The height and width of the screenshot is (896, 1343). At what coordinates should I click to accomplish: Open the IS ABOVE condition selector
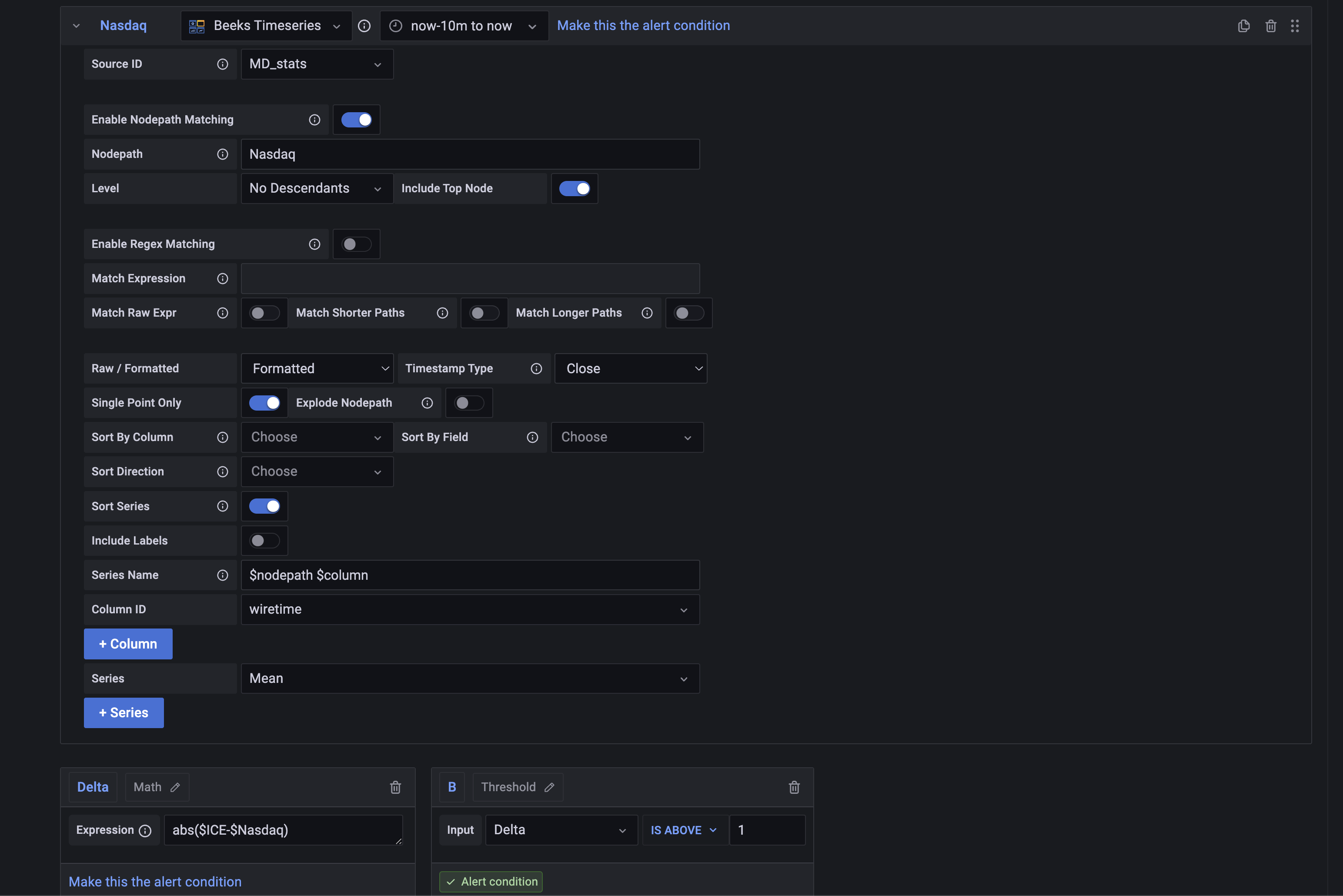click(x=683, y=830)
